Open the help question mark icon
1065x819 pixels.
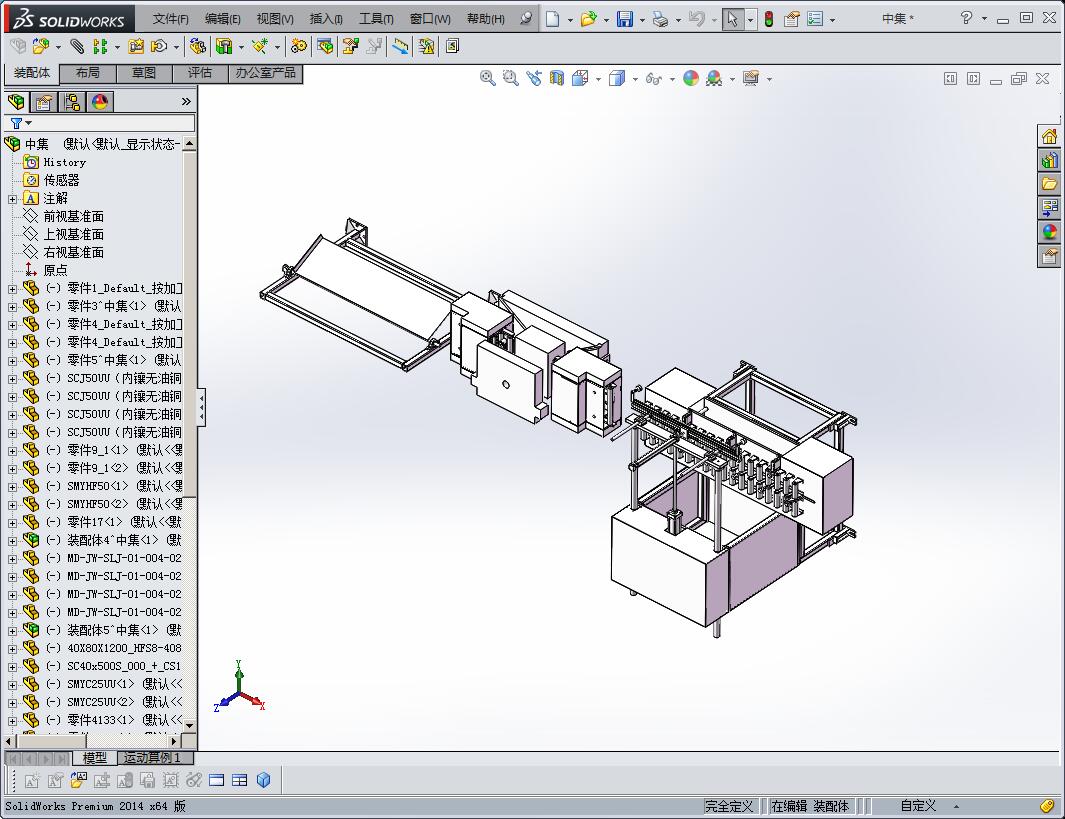coord(966,18)
